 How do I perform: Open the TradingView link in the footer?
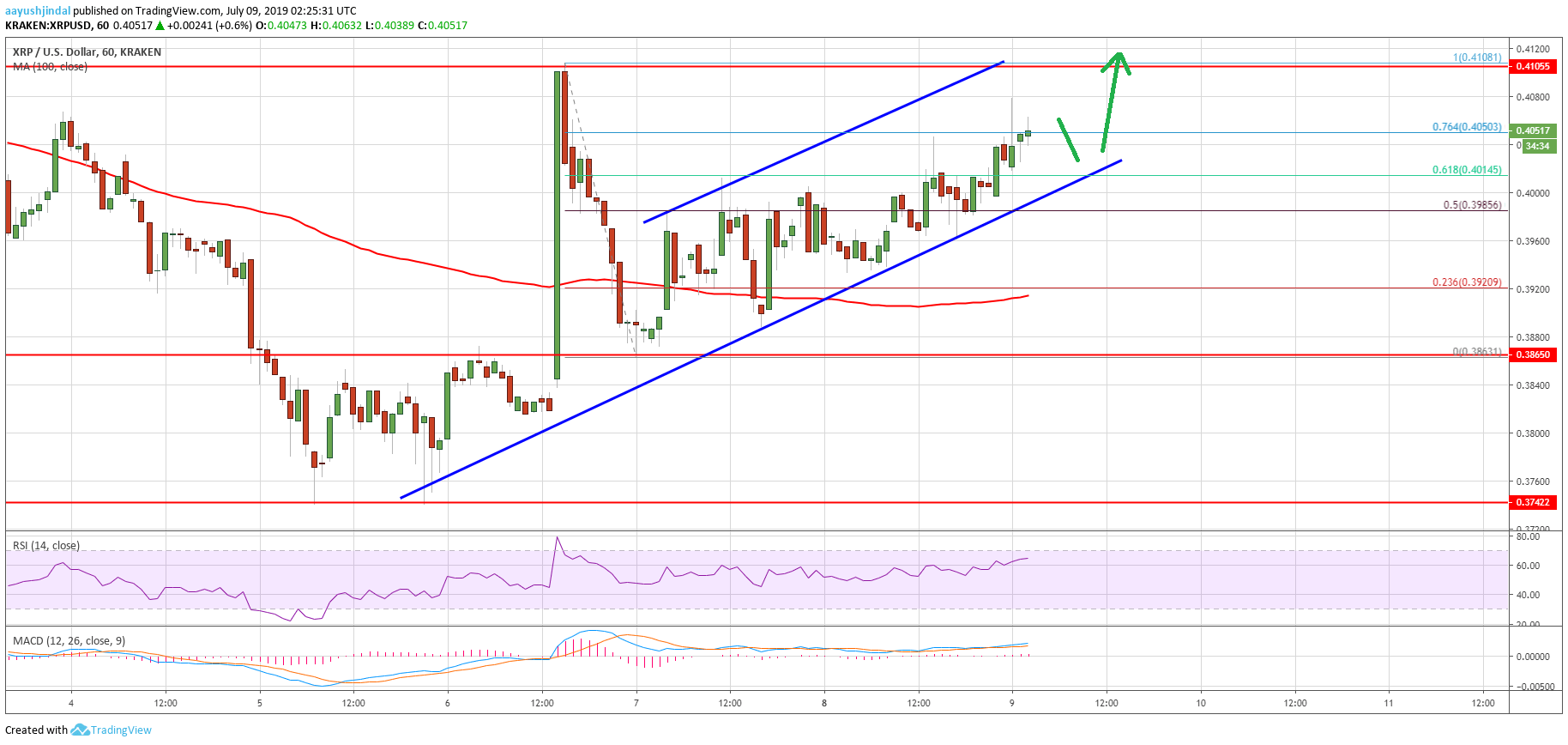[121, 730]
